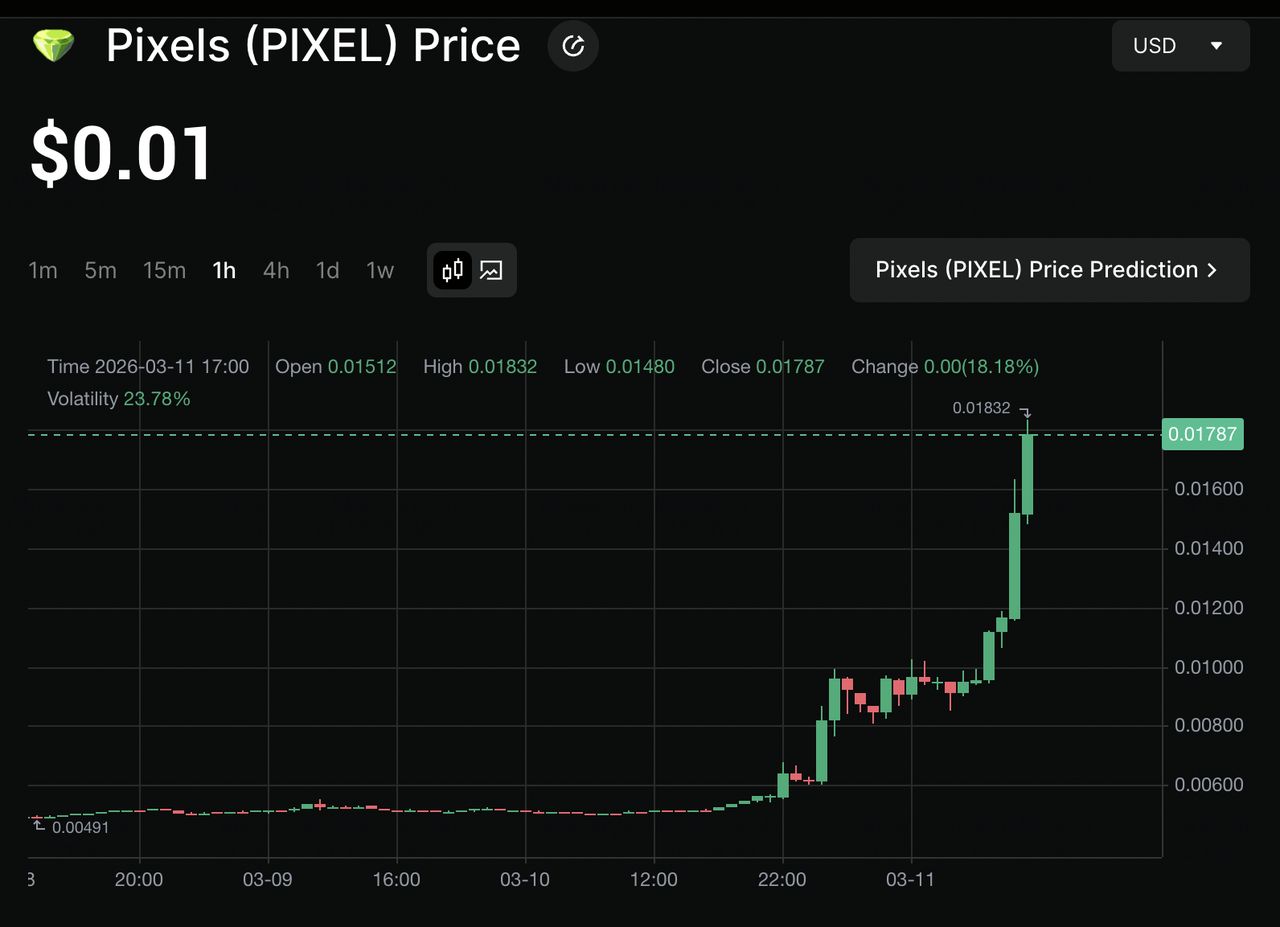Select the 15m timeframe
This screenshot has width=1280, height=927.
[x=164, y=270]
